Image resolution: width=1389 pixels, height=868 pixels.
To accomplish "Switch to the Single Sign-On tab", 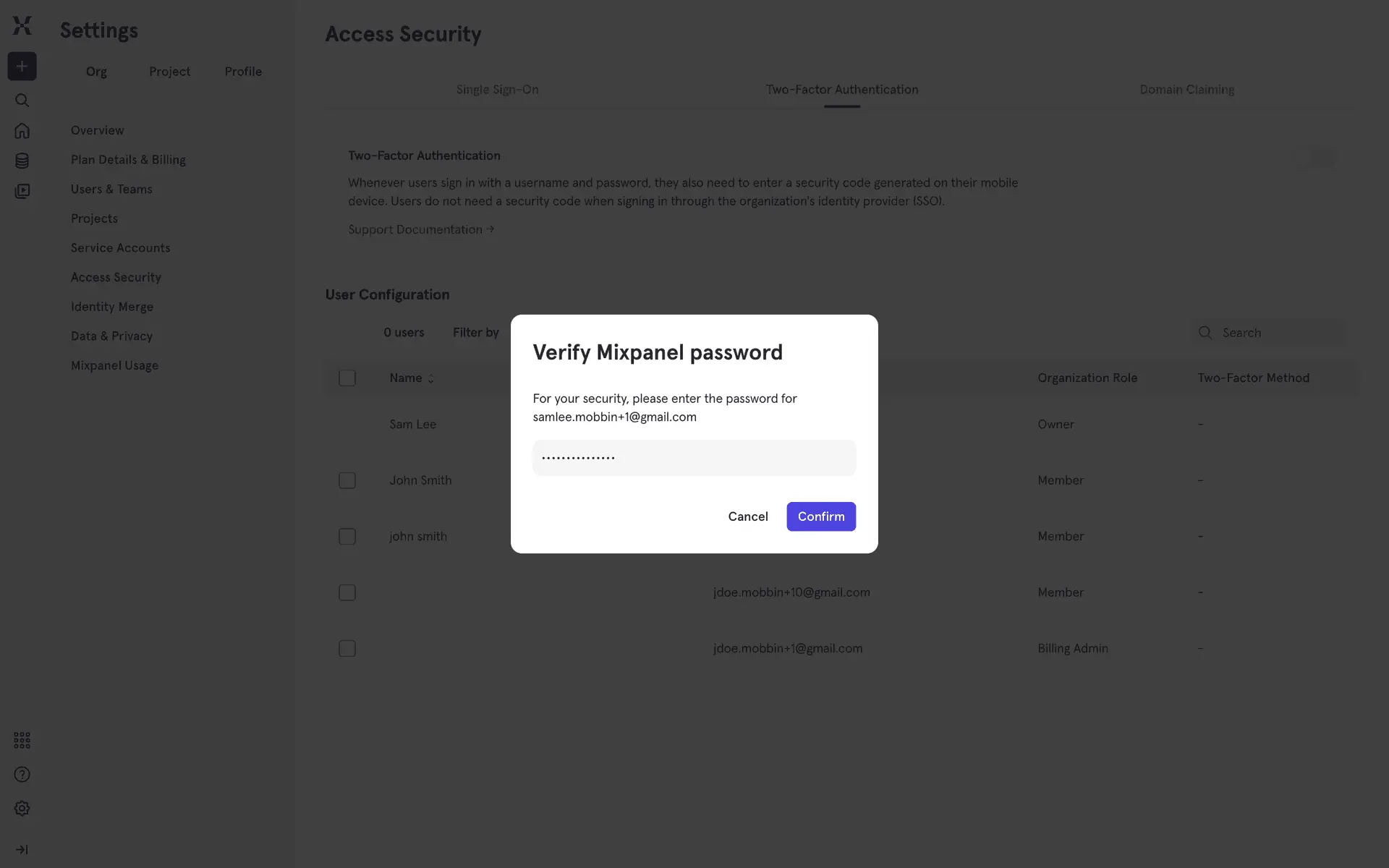I will [x=497, y=90].
